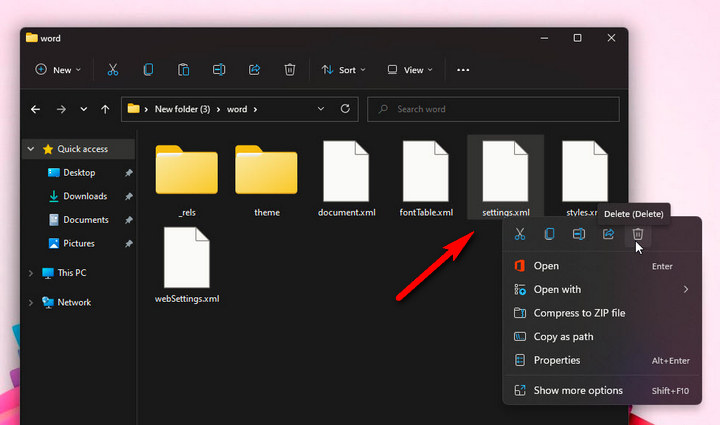The width and height of the screenshot is (720, 425).
Task: Choose Open in context menu
Action: click(x=602, y=266)
